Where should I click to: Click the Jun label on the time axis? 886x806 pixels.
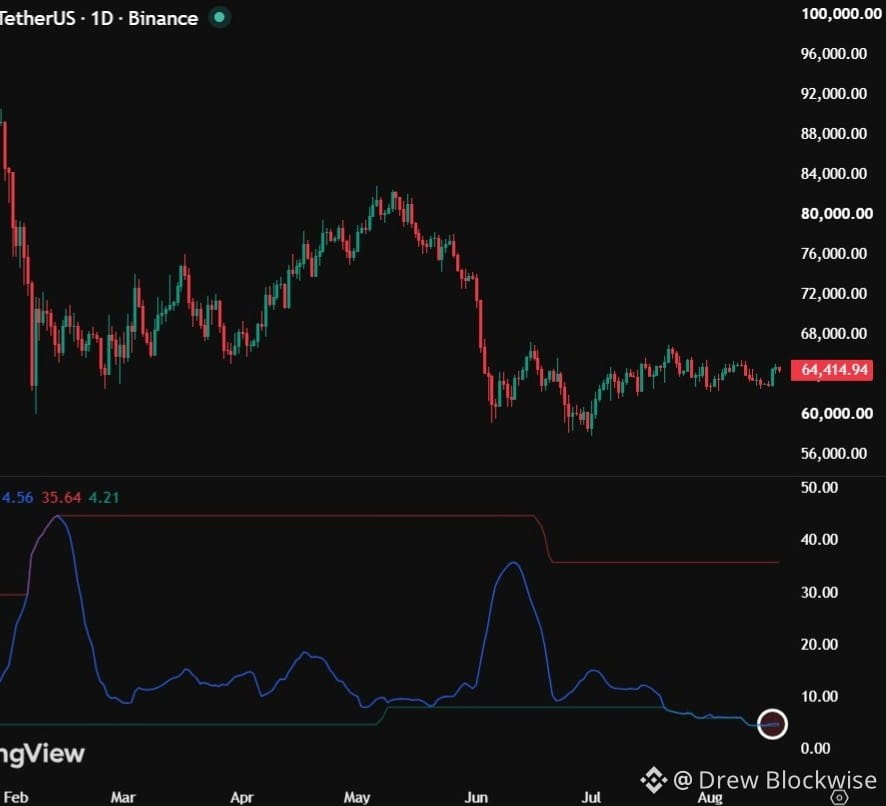click(x=476, y=797)
